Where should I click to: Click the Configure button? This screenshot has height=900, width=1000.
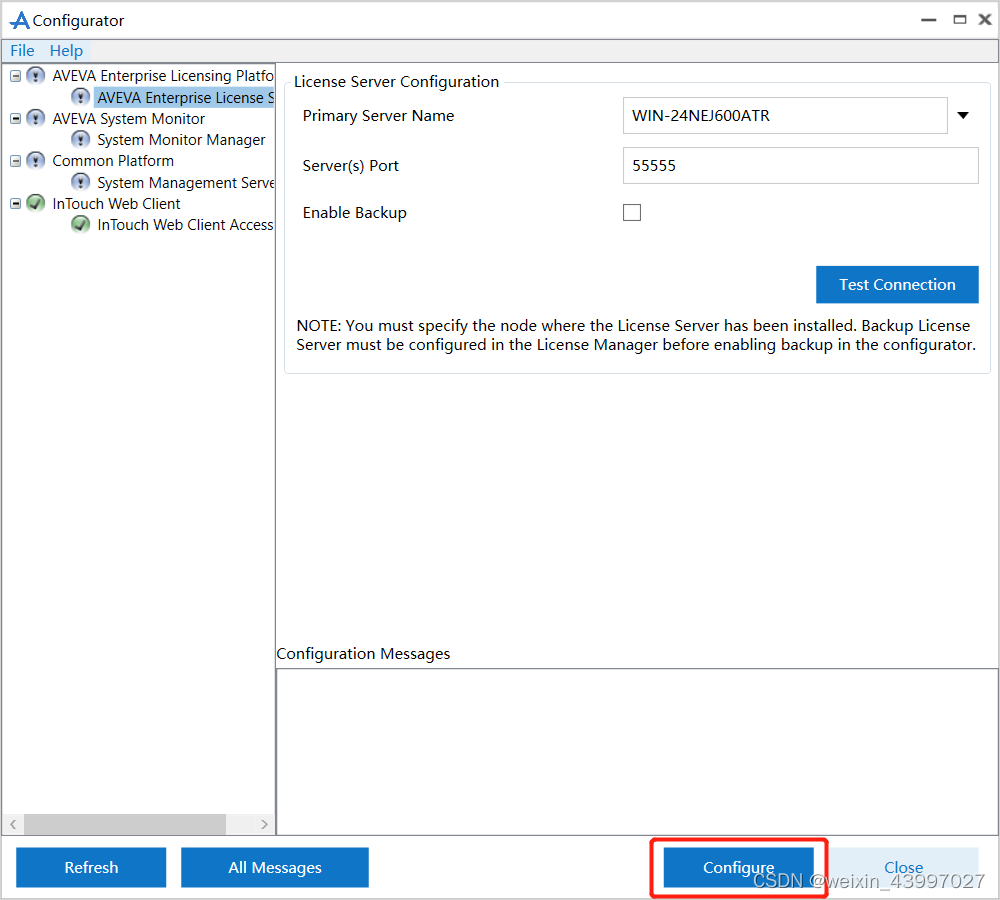pyautogui.click(x=739, y=867)
